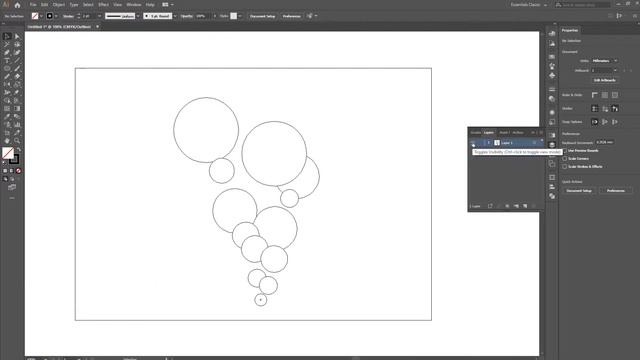Toggle Snap to Pixel option icon

(615, 122)
